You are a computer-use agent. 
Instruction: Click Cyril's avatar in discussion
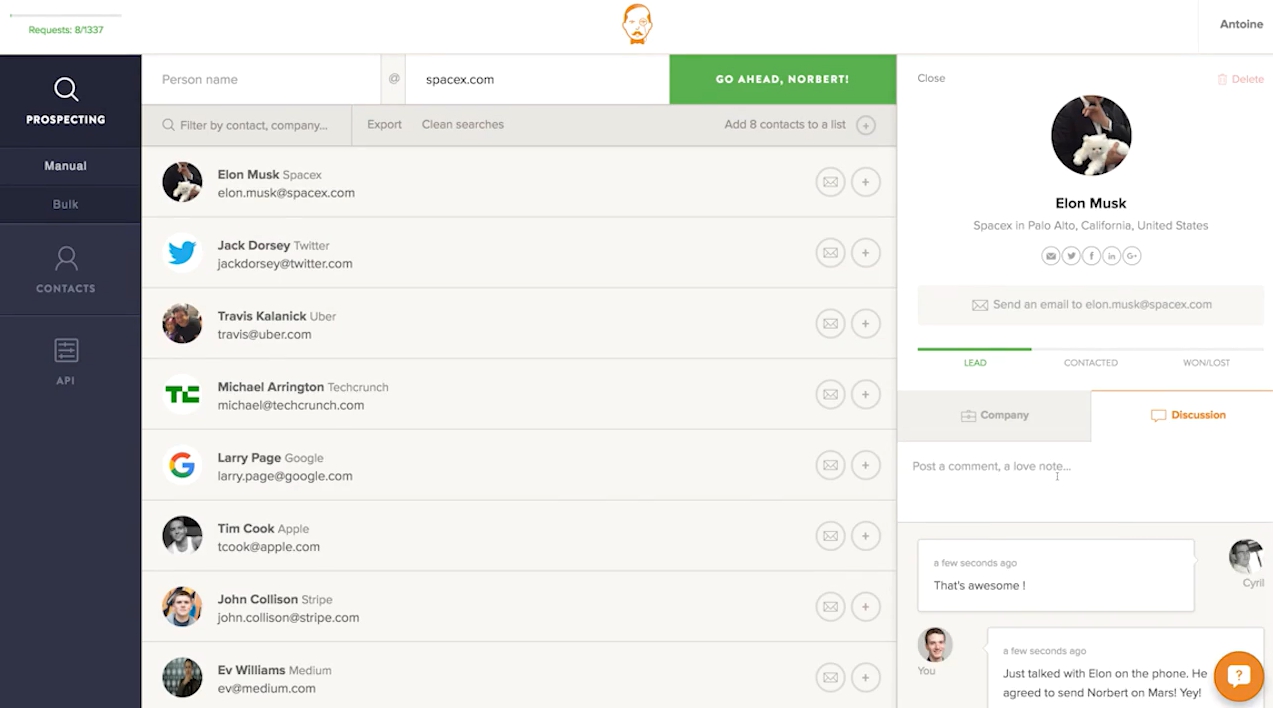[x=1246, y=556]
